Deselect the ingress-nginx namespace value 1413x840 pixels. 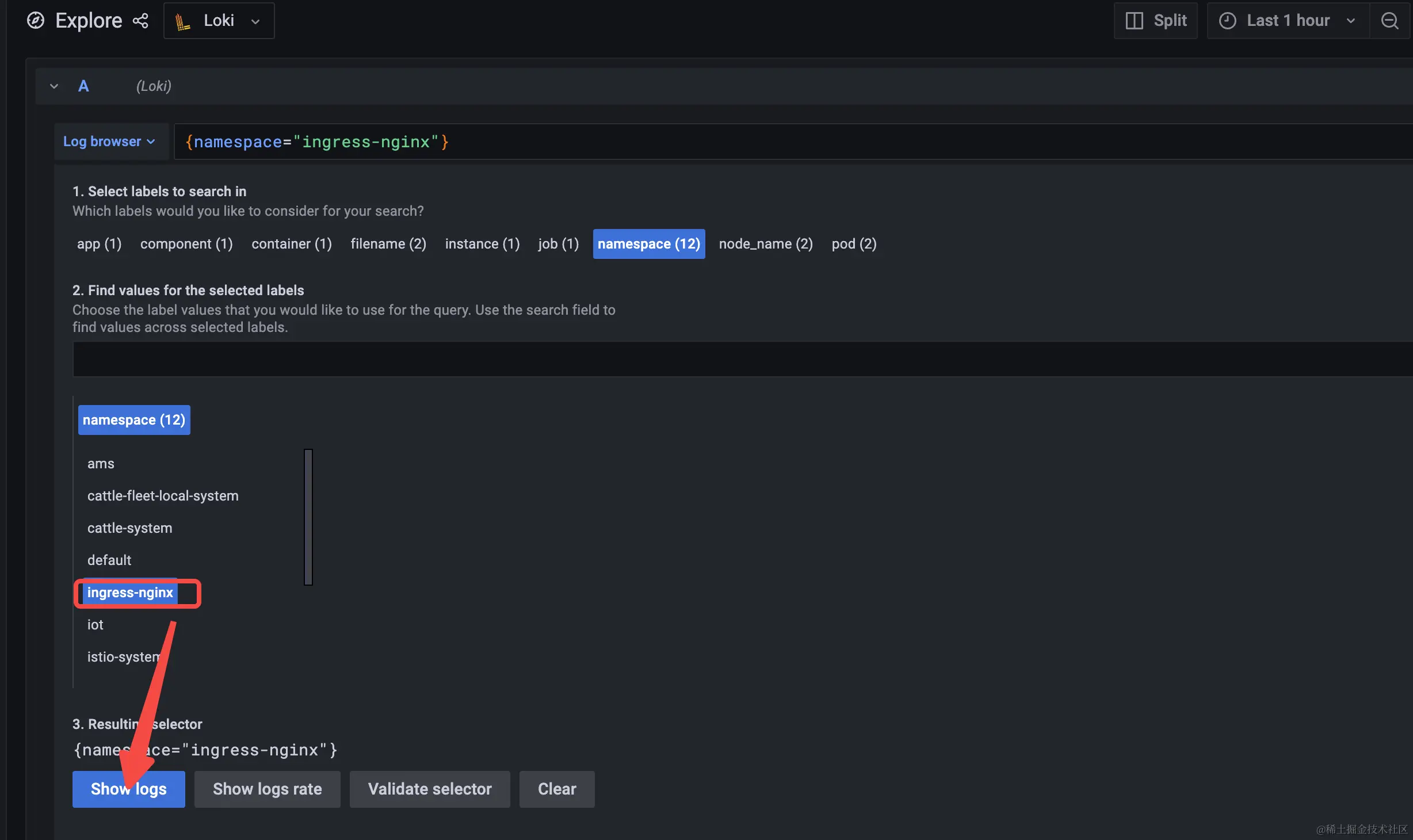130,593
